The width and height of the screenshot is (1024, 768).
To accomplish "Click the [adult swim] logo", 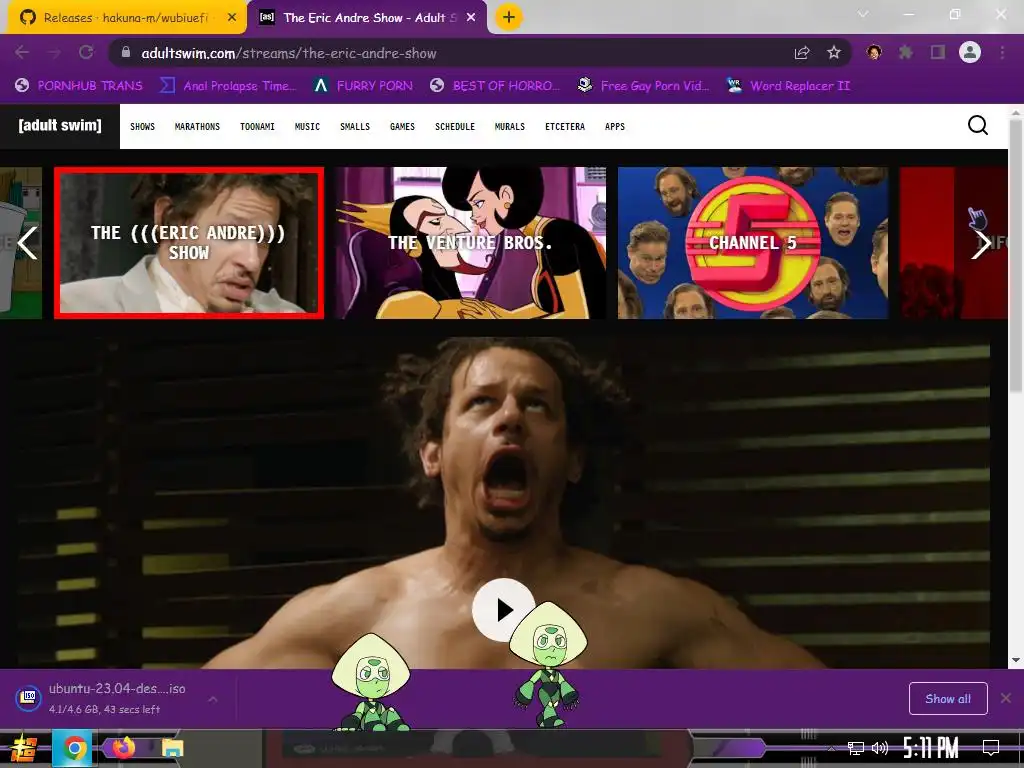I will (60, 125).
